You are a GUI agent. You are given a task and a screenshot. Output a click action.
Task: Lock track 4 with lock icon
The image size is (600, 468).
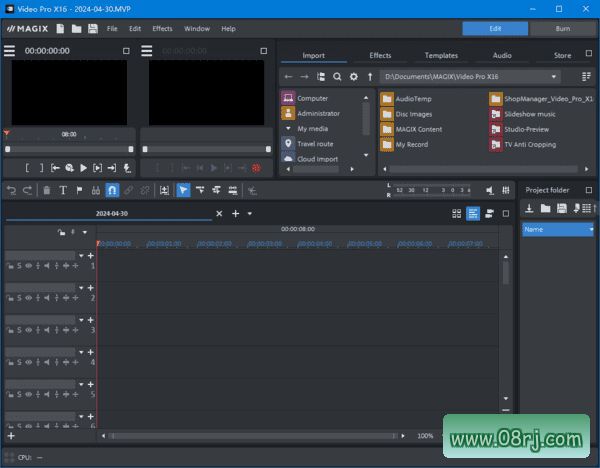(10, 362)
